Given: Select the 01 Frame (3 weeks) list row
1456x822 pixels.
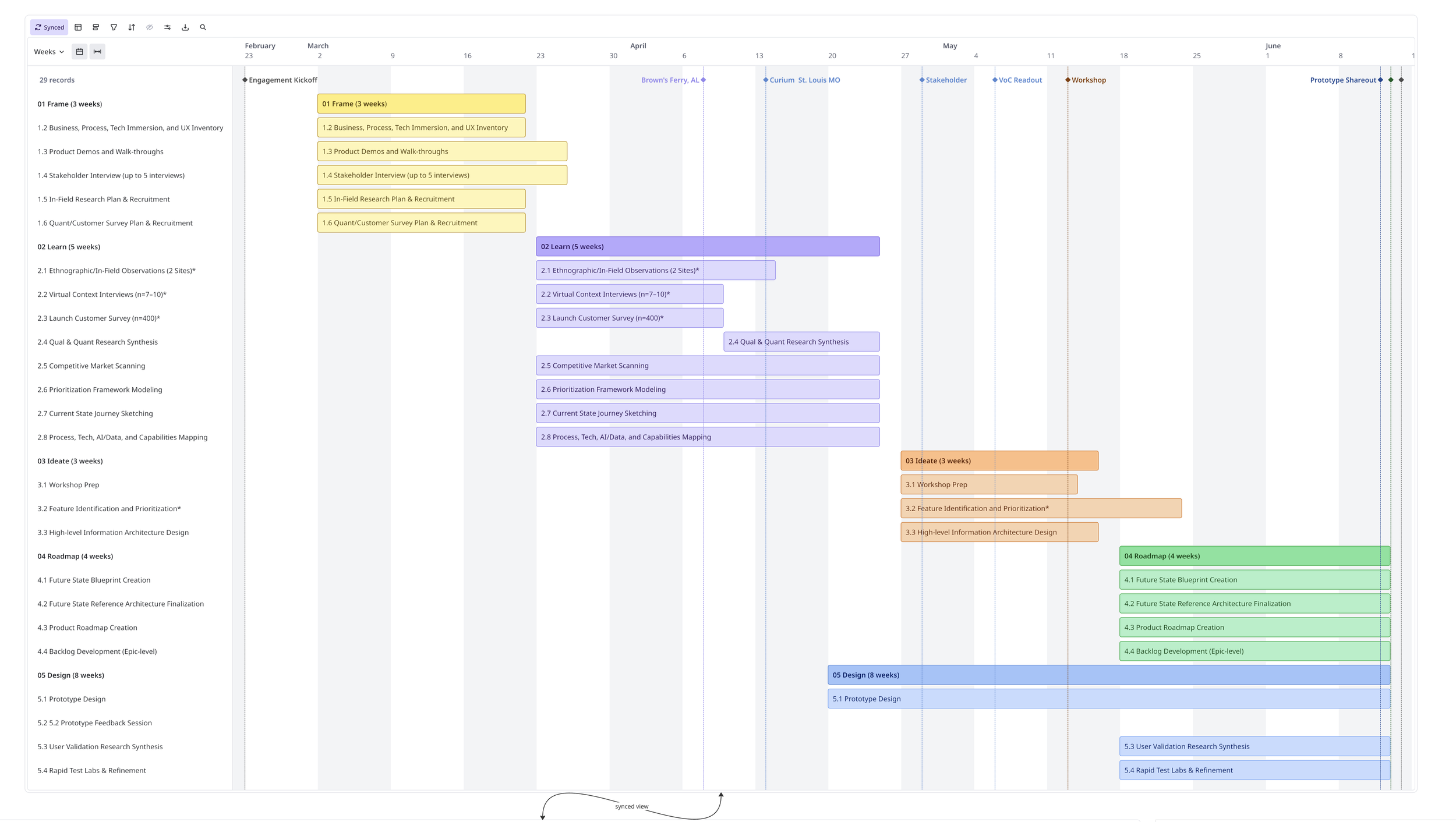Looking at the screenshot, I should (130, 104).
